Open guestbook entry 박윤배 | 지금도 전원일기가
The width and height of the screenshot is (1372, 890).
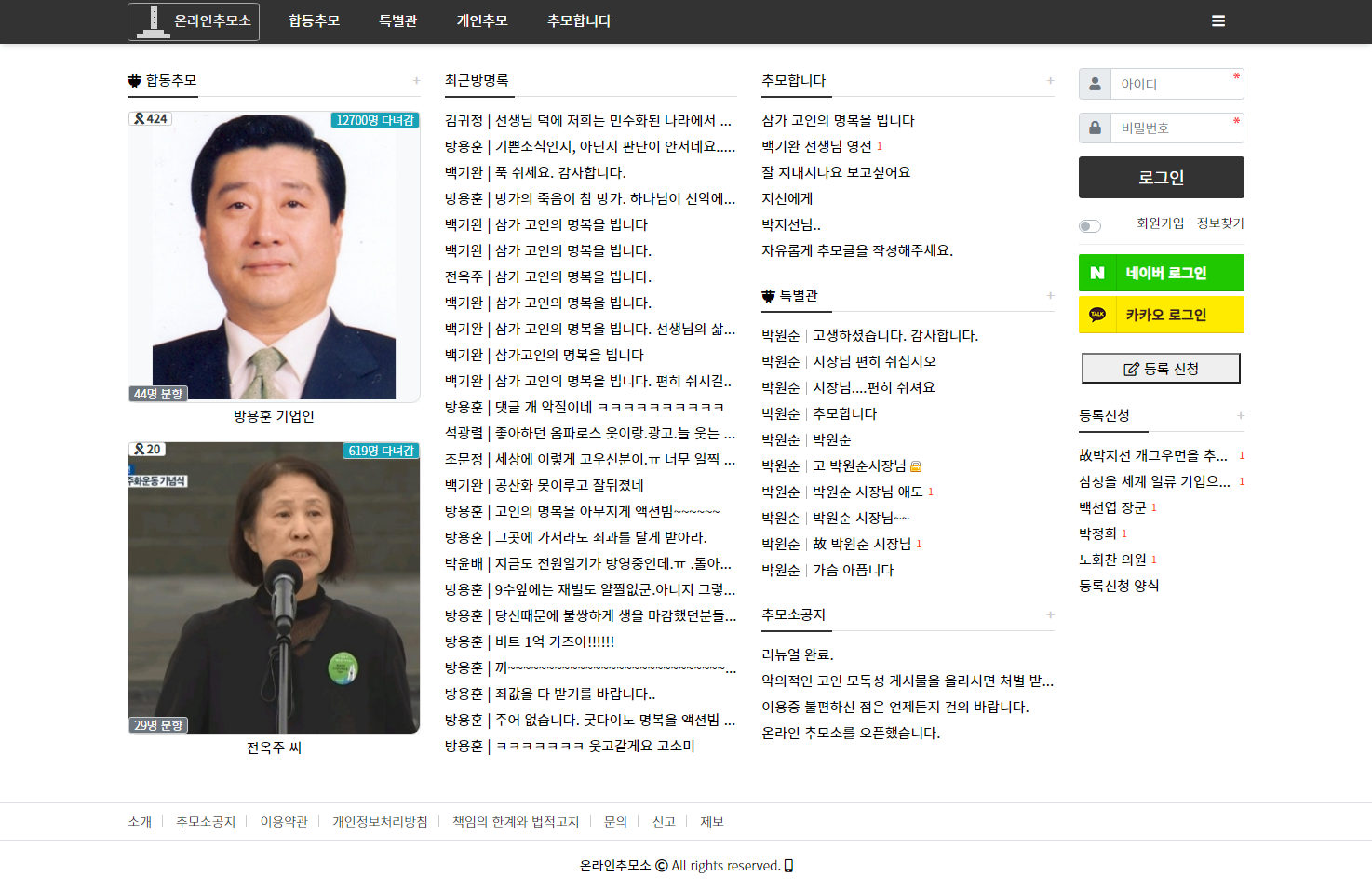click(x=588, y=564)
